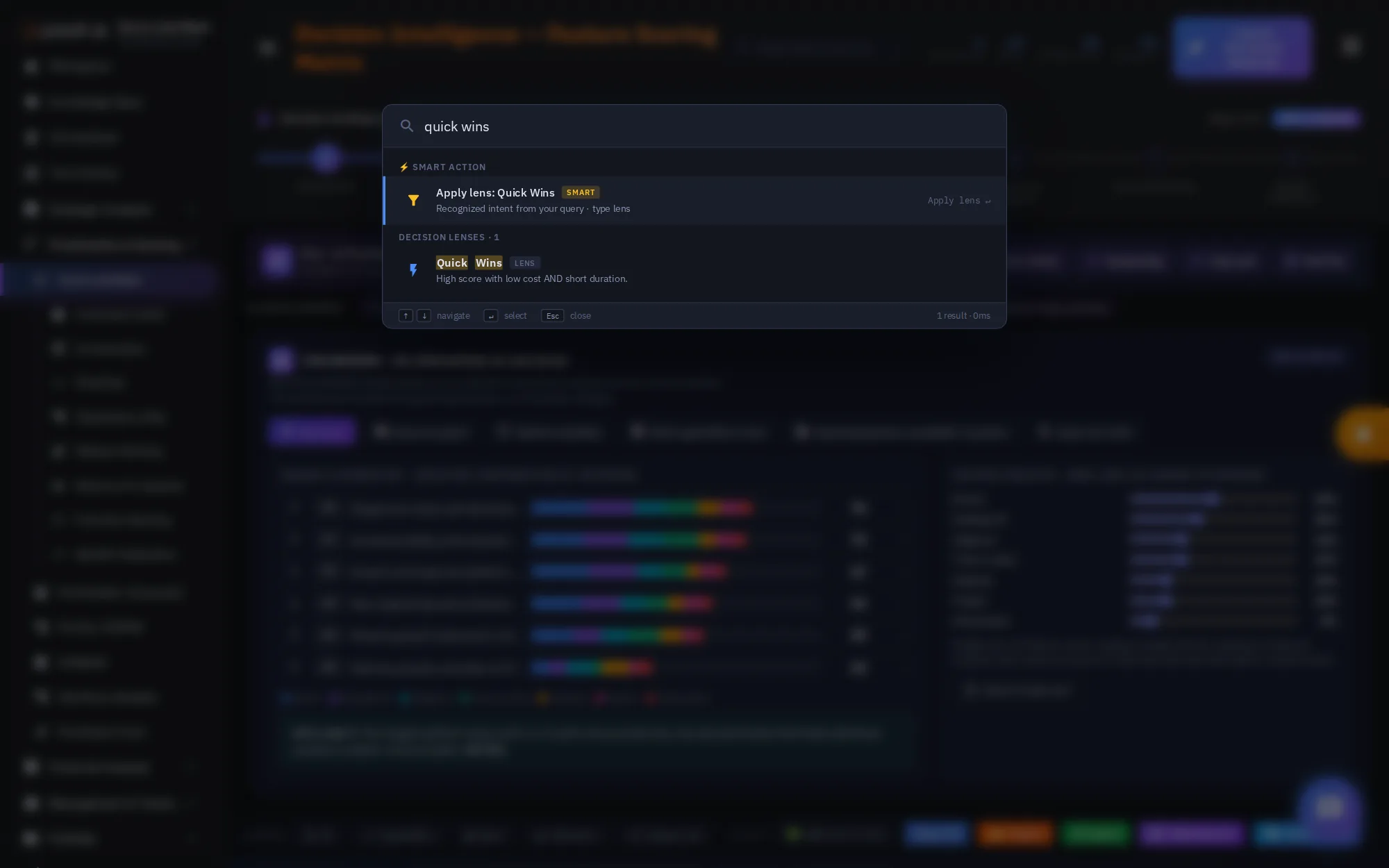The width and height of the screenshot is (1389, 868).
Task: Click the down arrow key hint
Action: 424,316
